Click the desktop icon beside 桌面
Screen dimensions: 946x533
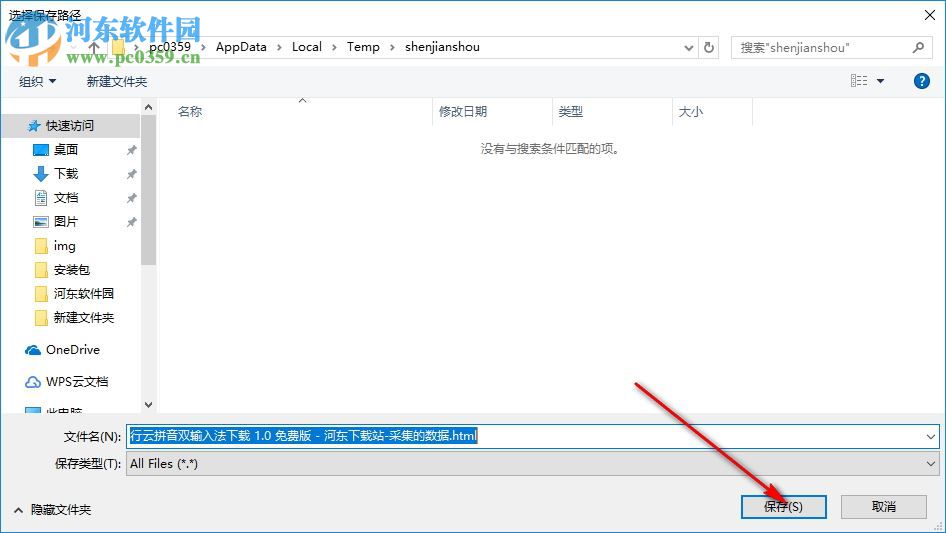coord(40,150)
